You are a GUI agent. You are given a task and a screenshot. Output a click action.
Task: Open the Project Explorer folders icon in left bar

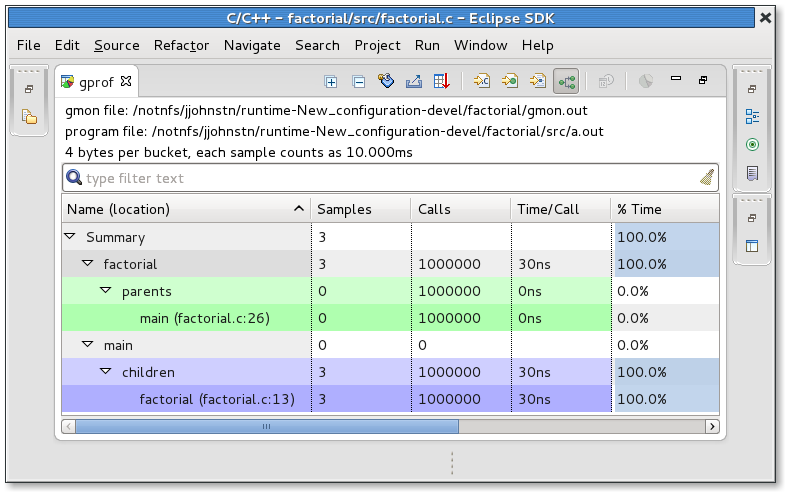coord(29,117)
